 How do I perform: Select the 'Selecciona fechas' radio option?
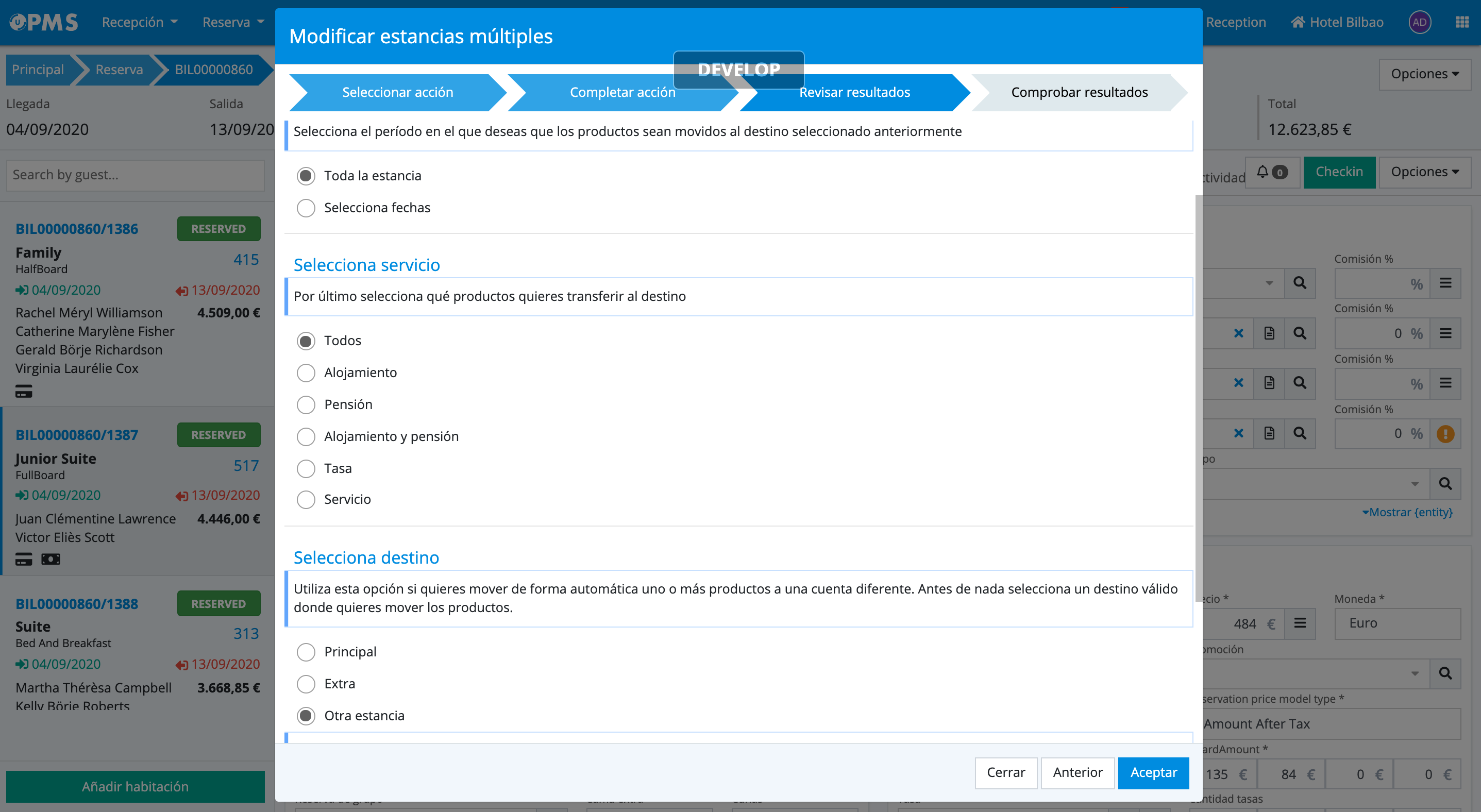tap(306, 208)
